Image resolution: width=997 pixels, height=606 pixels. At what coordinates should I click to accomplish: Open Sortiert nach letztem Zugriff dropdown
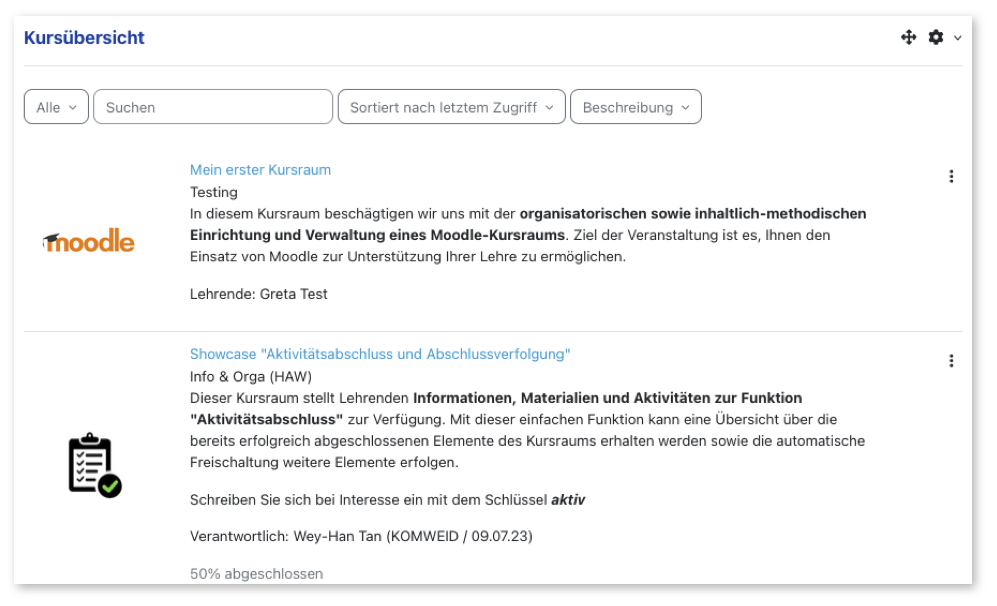(x=451, y=107)
